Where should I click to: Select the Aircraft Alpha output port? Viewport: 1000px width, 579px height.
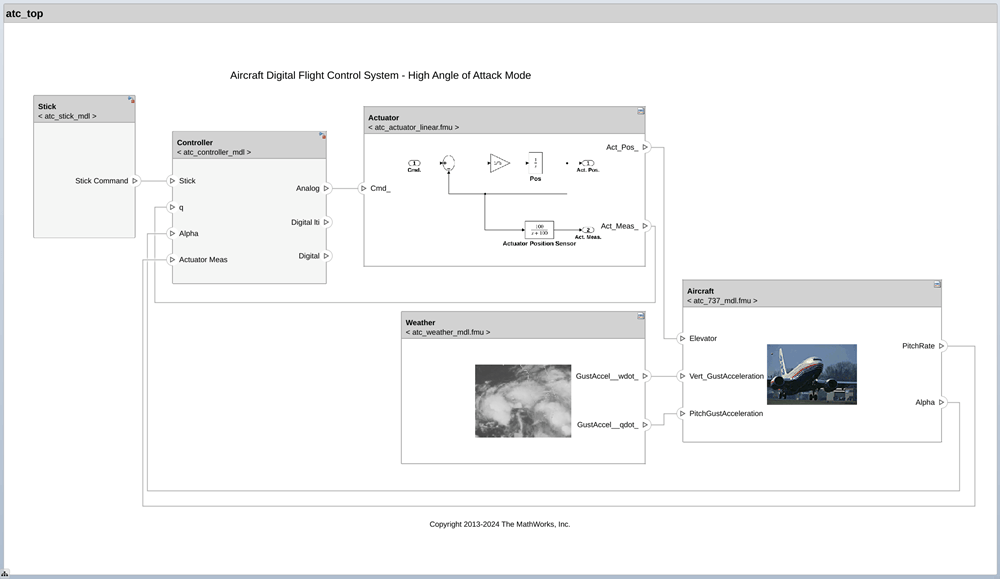(x=941, y=402)
